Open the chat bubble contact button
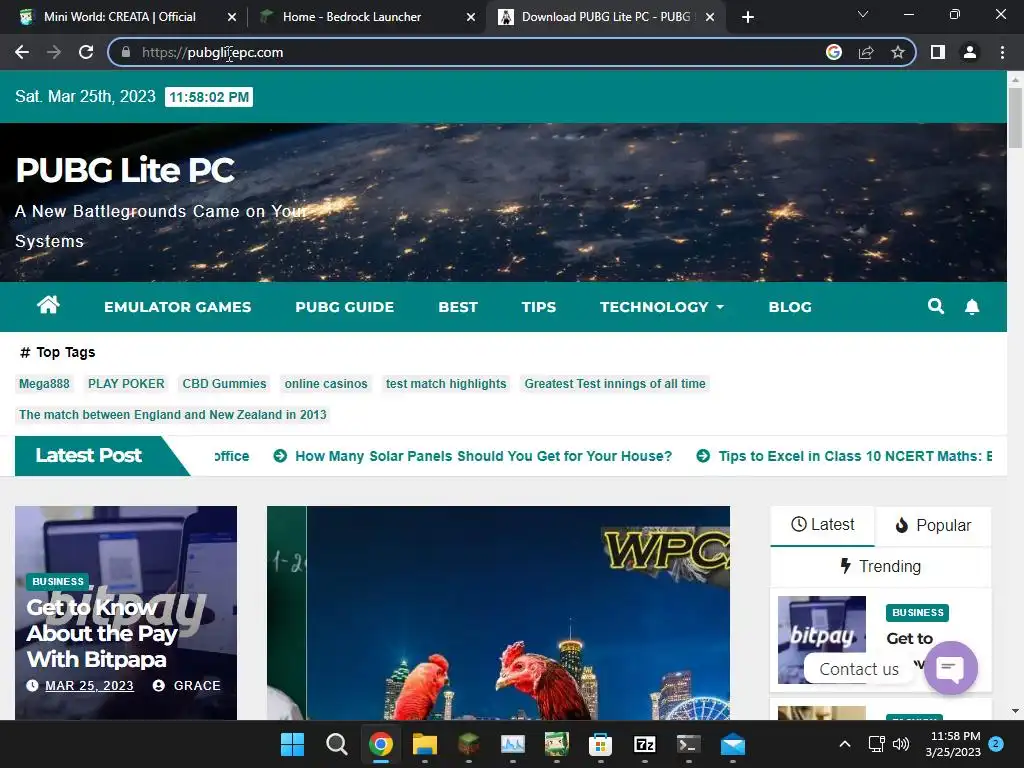The width and height of the screenshot is (1024, 768). click(x=950, y=668)
